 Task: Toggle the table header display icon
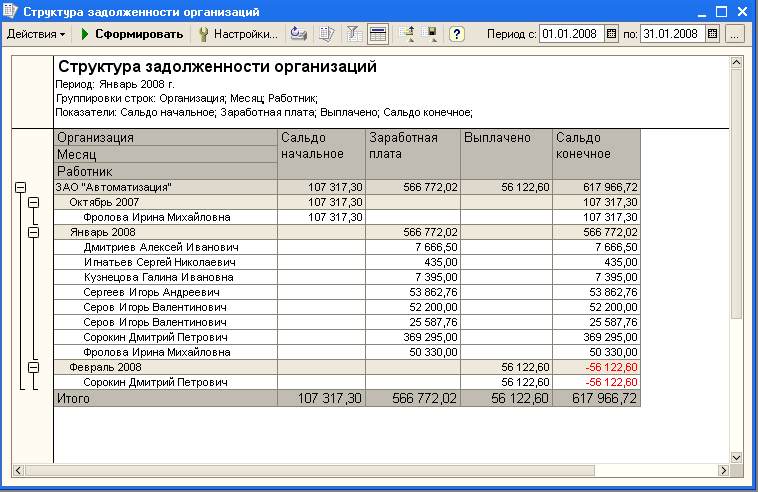378,34
